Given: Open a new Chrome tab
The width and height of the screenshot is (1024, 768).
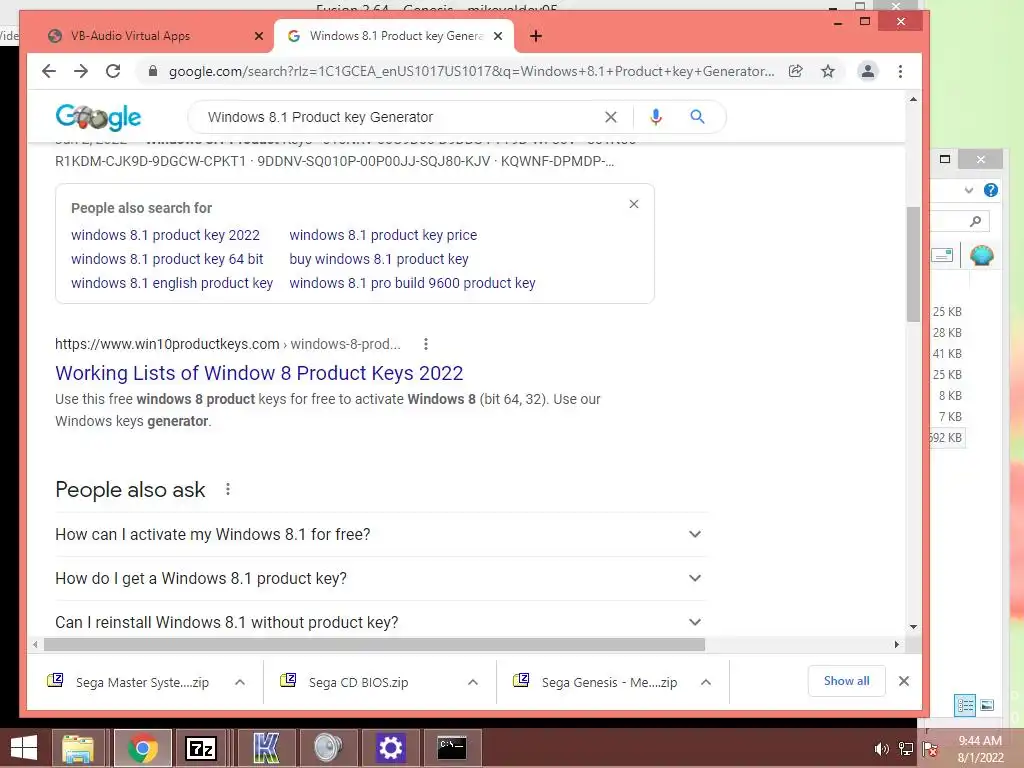Looking at the screenshot, I should point(536,36).
